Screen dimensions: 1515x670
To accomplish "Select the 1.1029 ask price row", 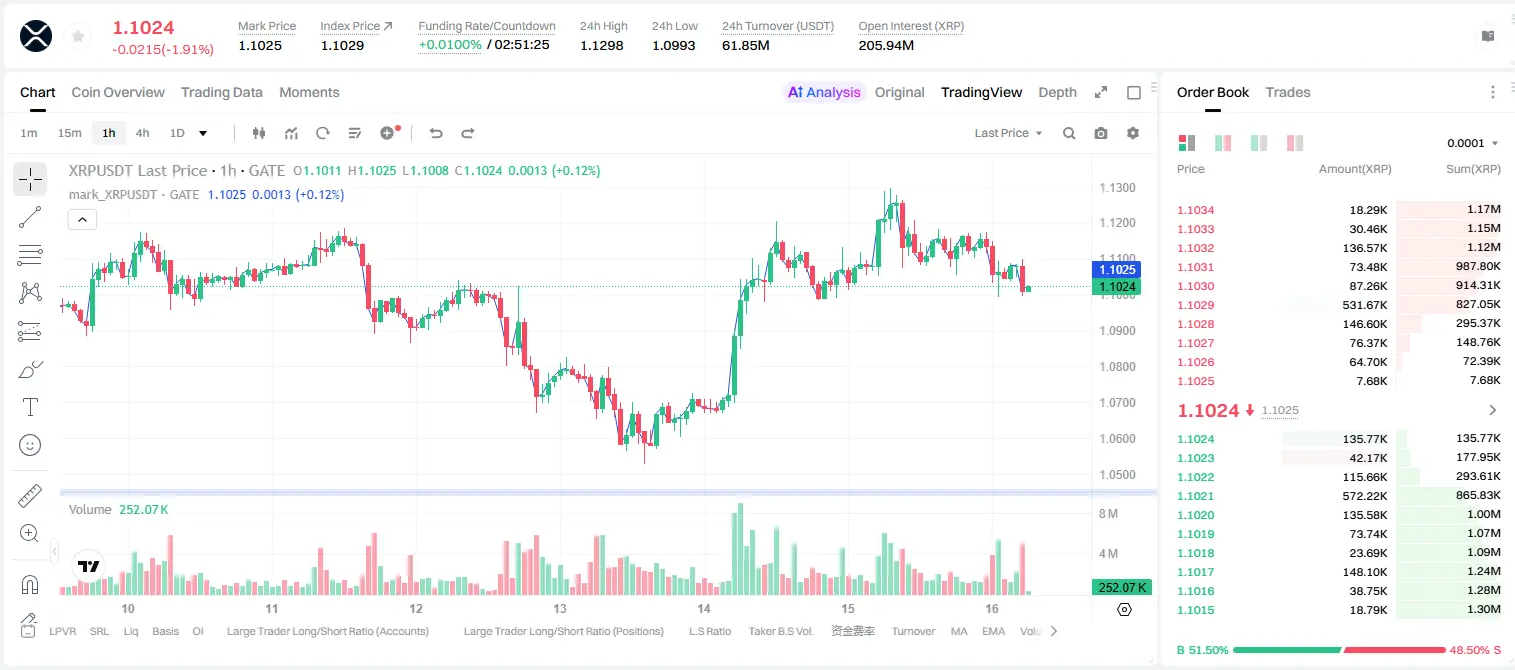I will click(x=1339, y=305).
